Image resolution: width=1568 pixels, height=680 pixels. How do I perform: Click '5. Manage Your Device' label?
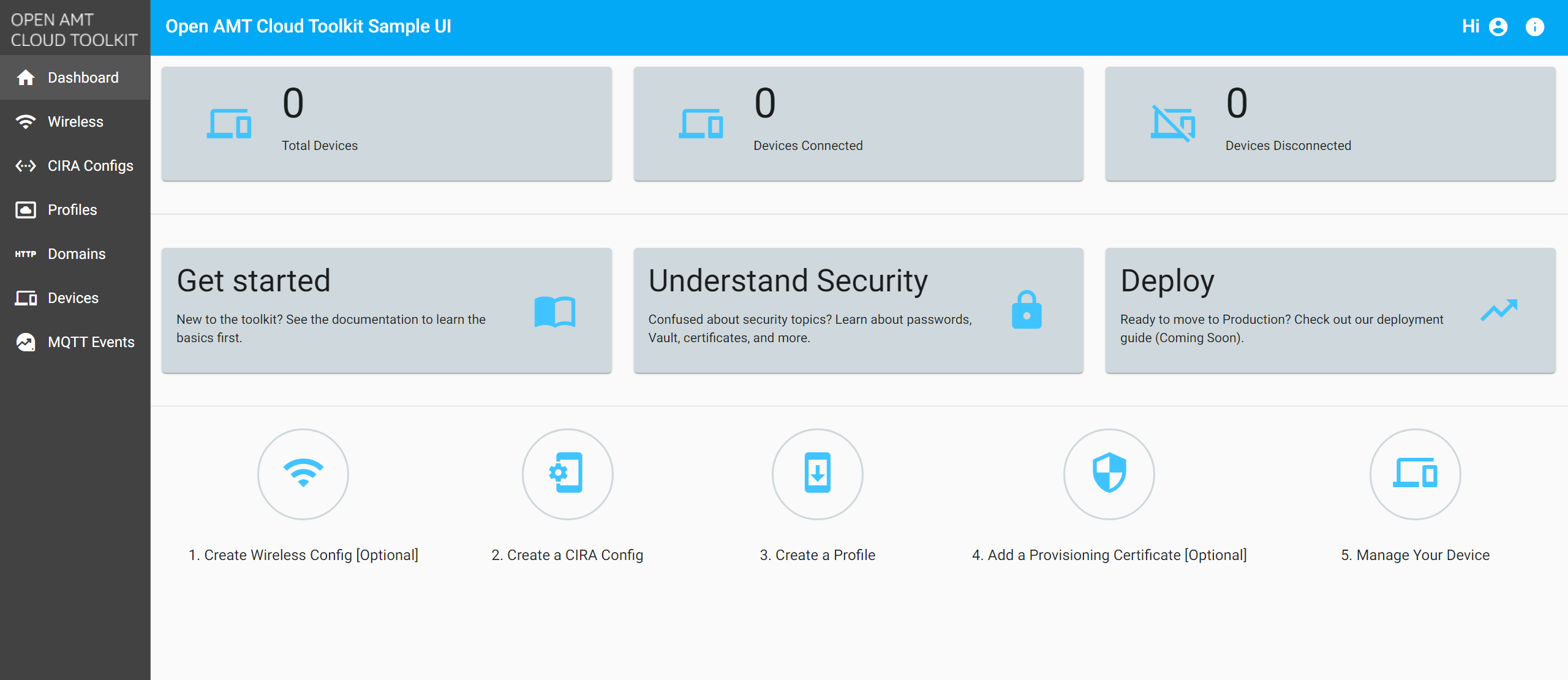1415,555
